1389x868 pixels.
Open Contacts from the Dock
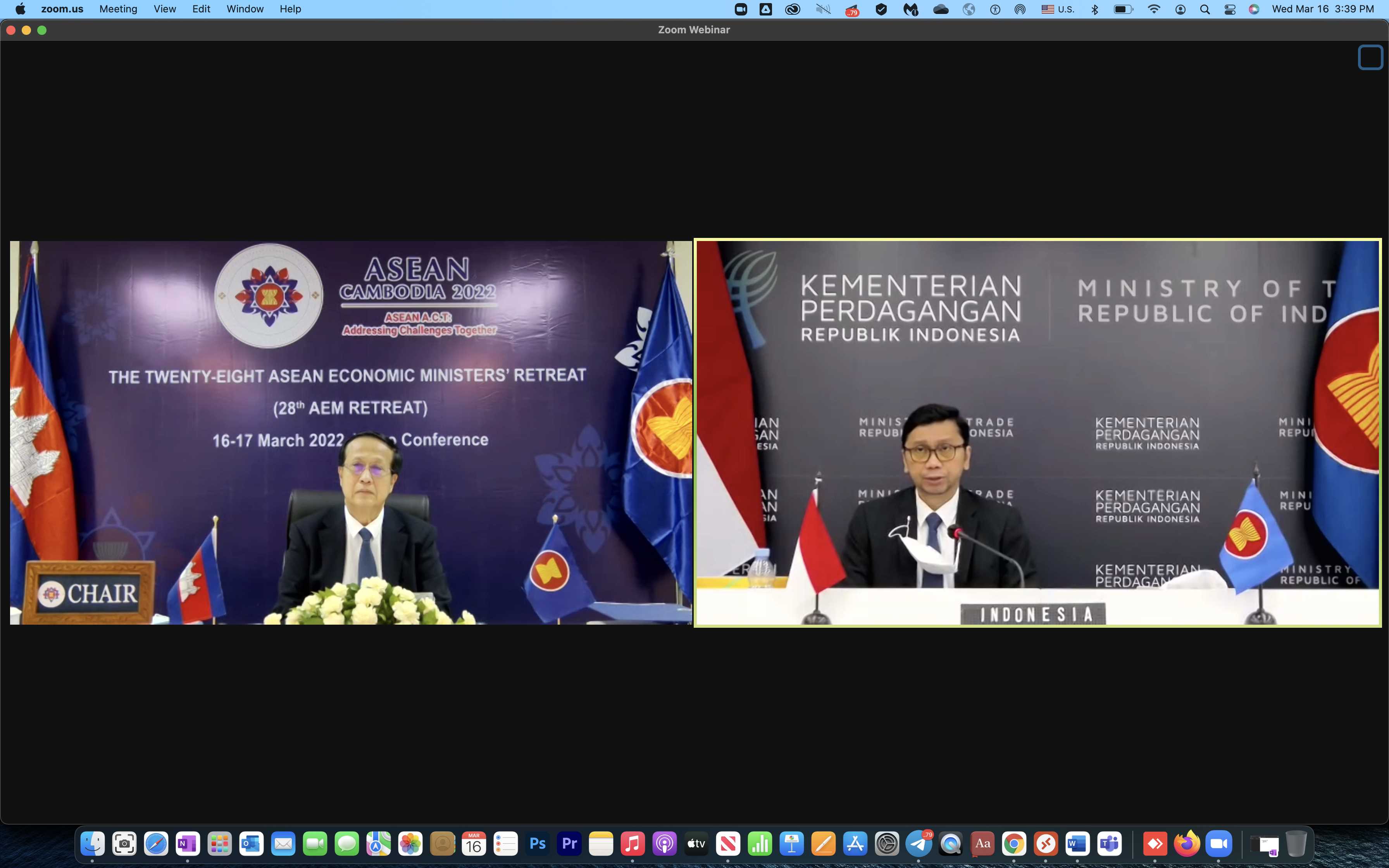pos(443,843)
